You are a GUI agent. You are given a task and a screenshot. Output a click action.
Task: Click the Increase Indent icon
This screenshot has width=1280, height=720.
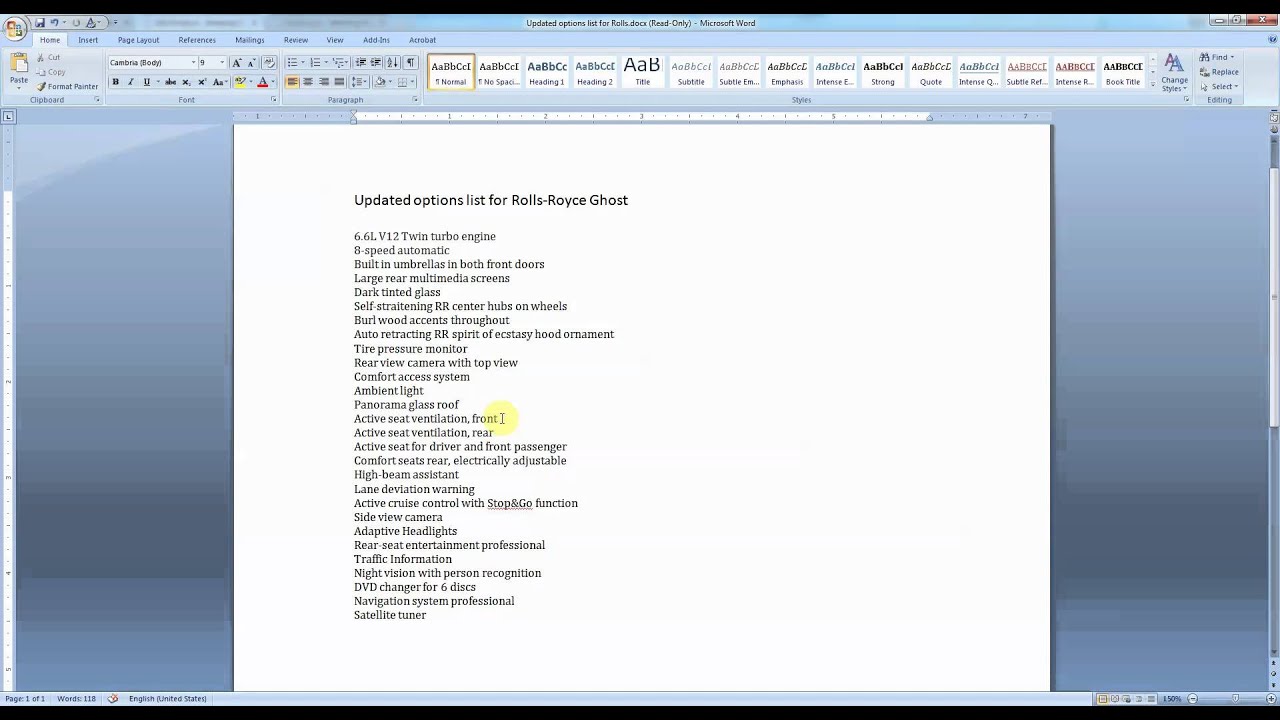[x=375, y=62]
